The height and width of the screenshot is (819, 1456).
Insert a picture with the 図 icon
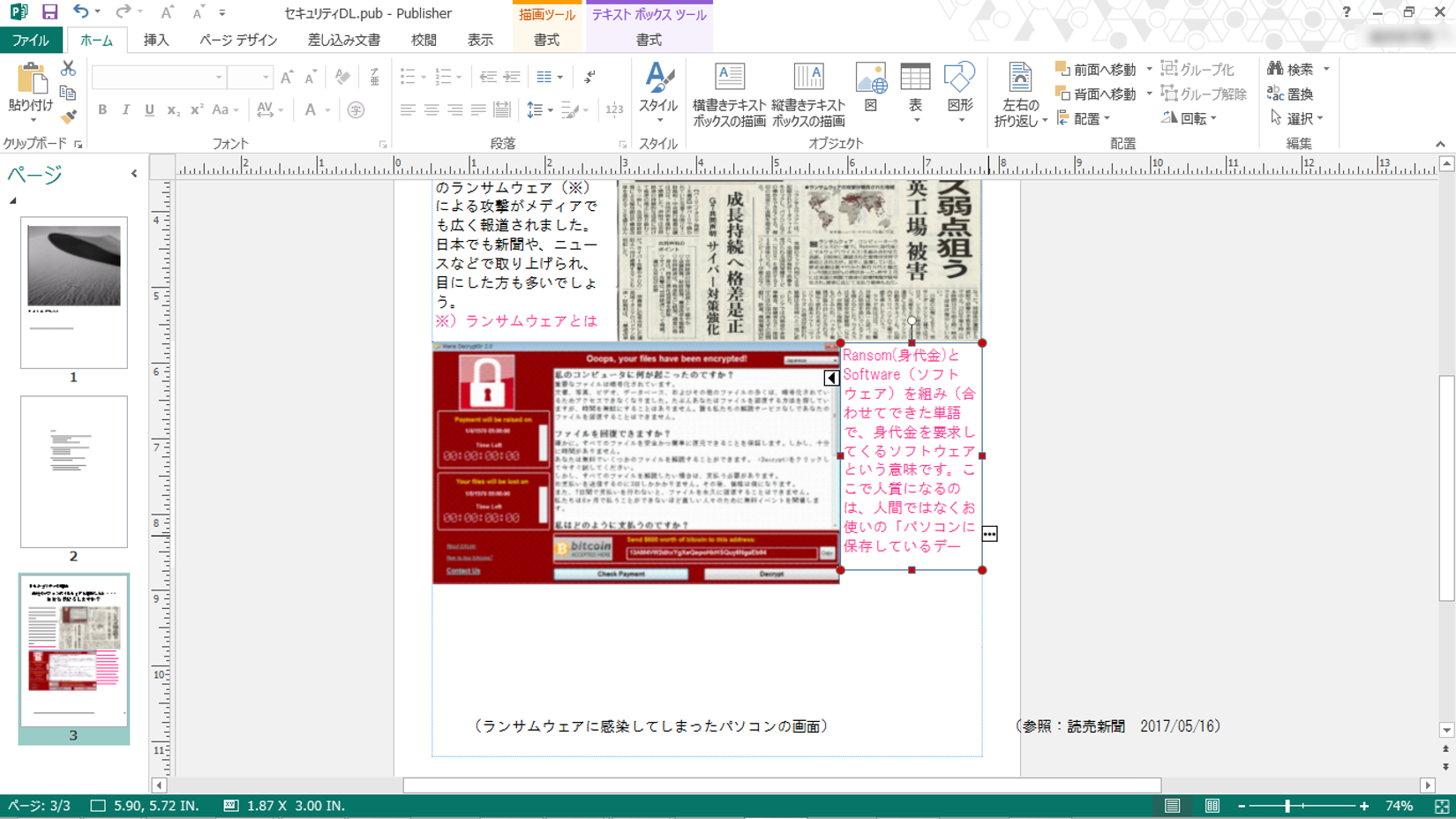pos(871,87)
